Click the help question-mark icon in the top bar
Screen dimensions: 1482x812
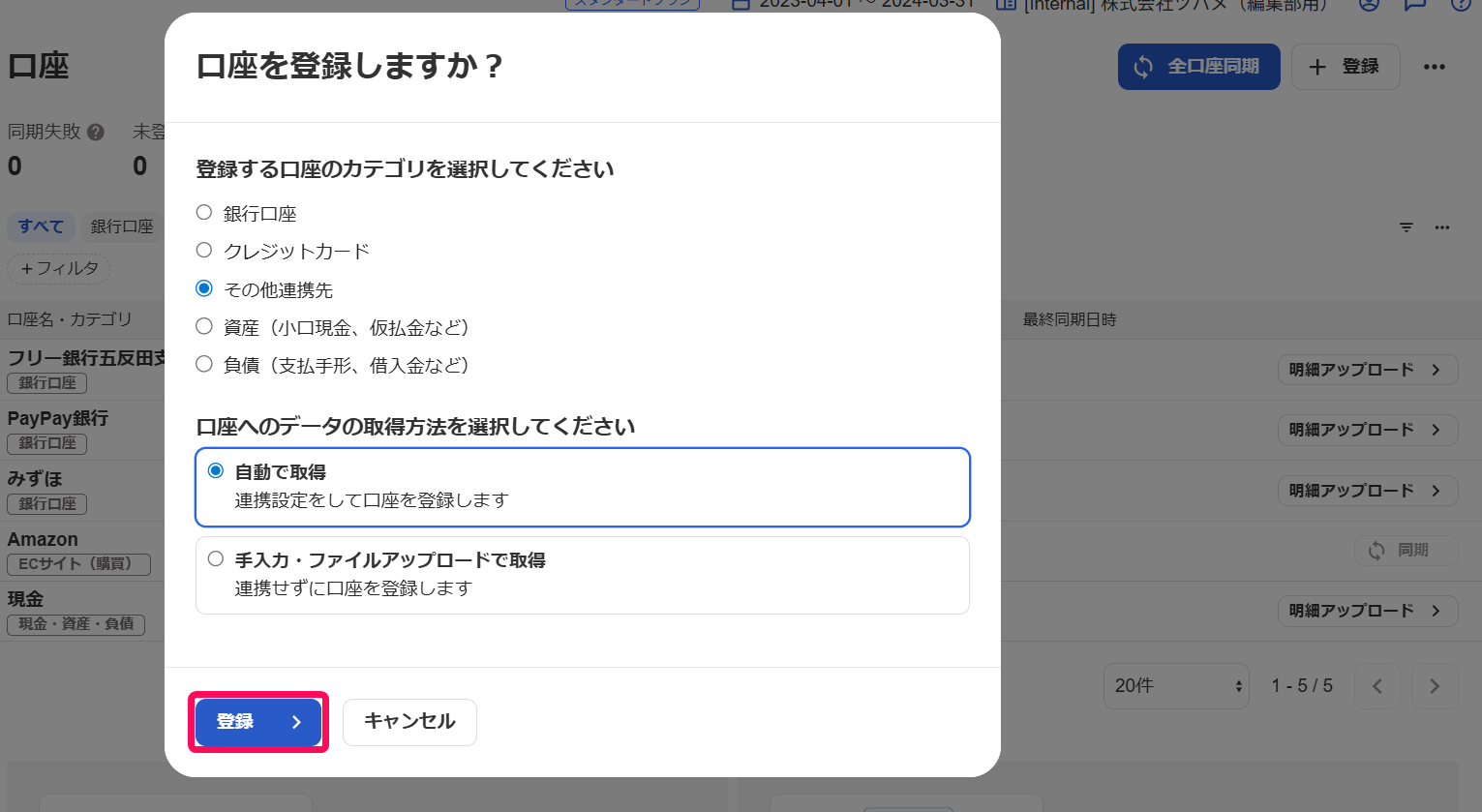(1459, 5)
